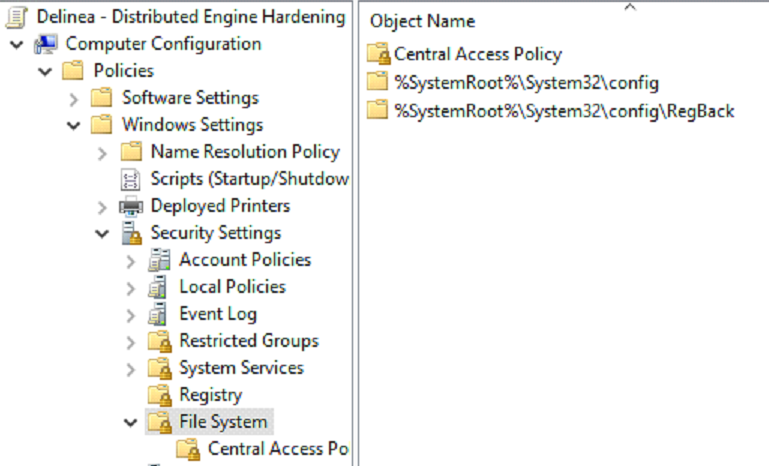Sort by the Object Name column header
769x466 pixels.
pyautogui.click(x=422, y=21)
